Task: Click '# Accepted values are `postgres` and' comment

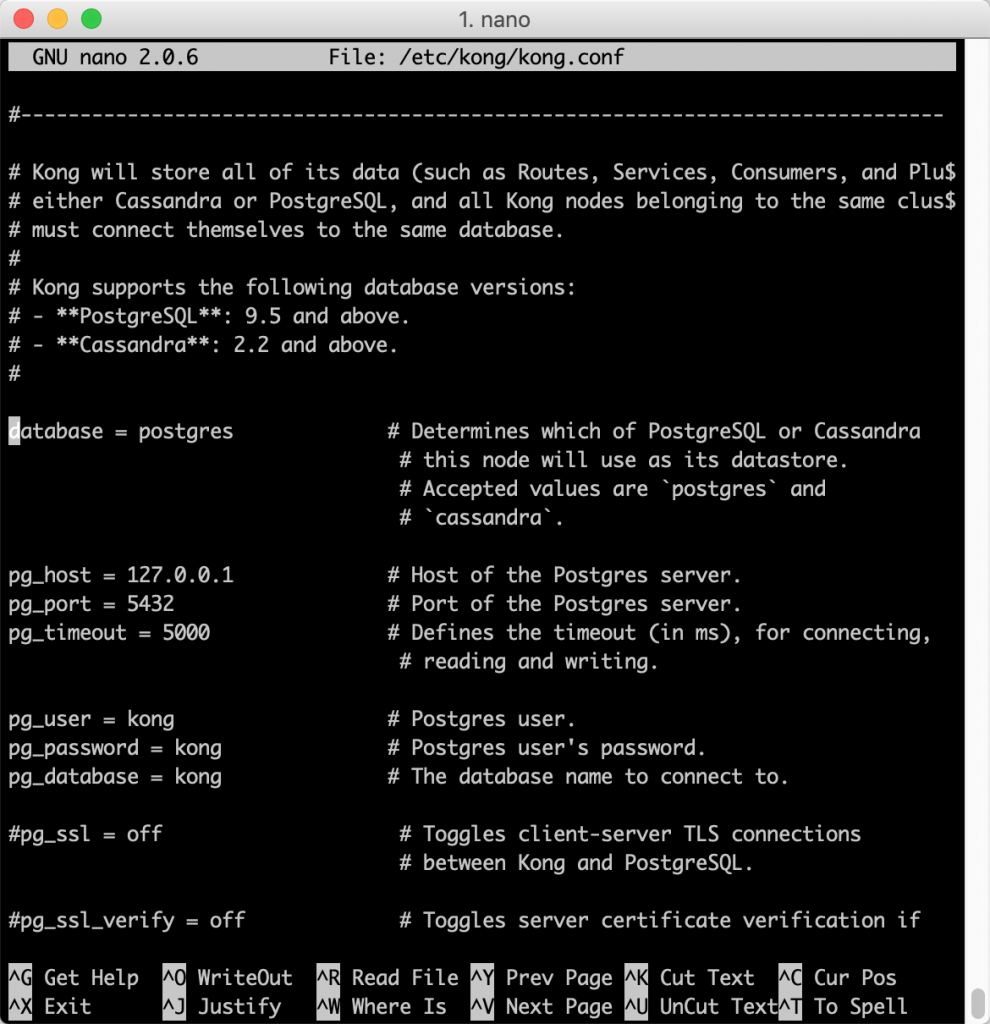Action: tap(612, 489)
